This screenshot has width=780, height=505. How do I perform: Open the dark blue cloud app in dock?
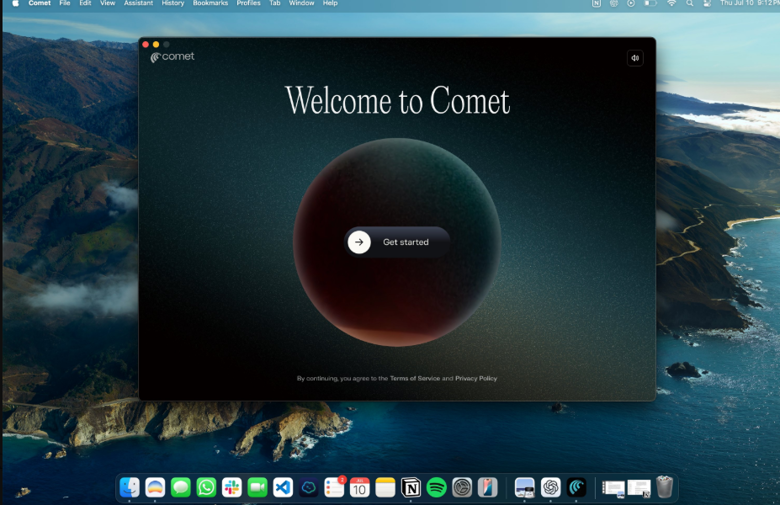pos(308,488)
